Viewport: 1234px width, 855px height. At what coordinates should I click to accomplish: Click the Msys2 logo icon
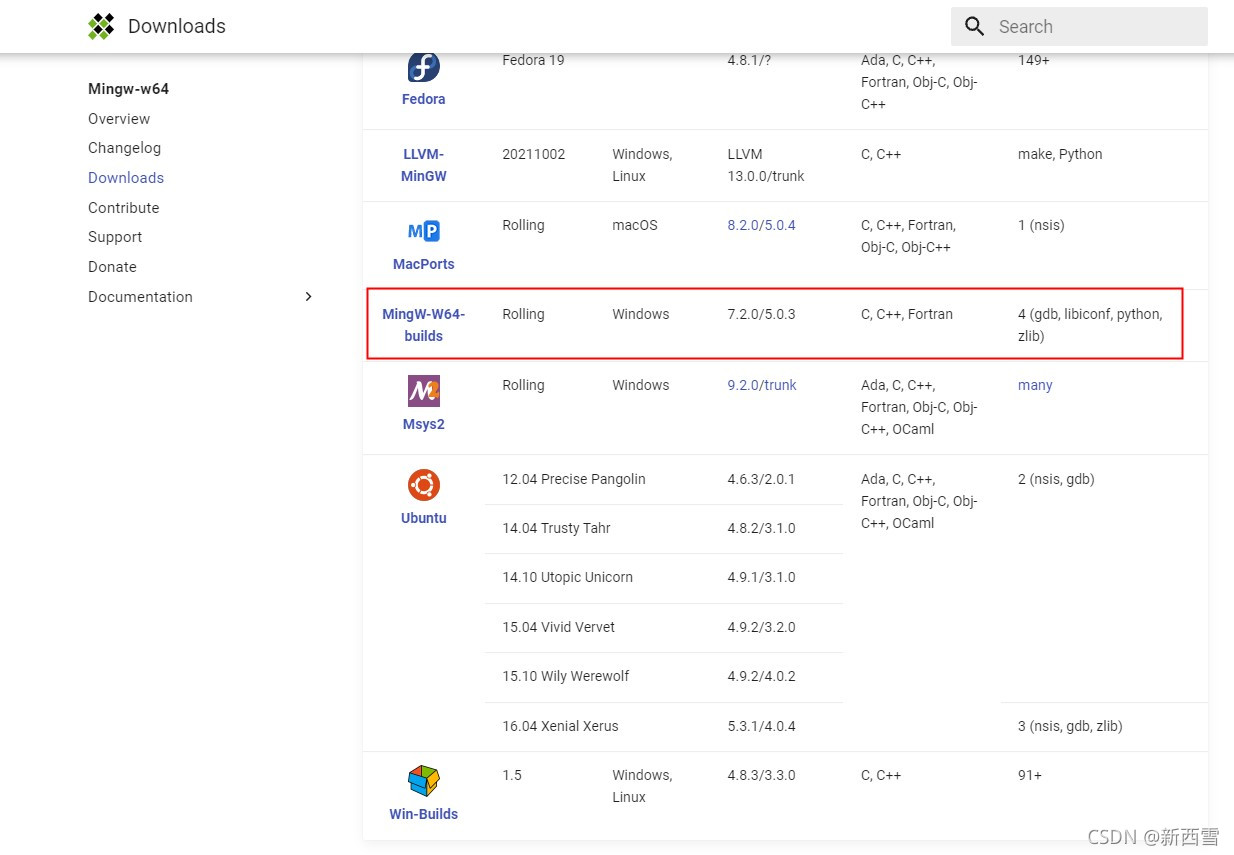pyautogui.click(x=424, y=391)
